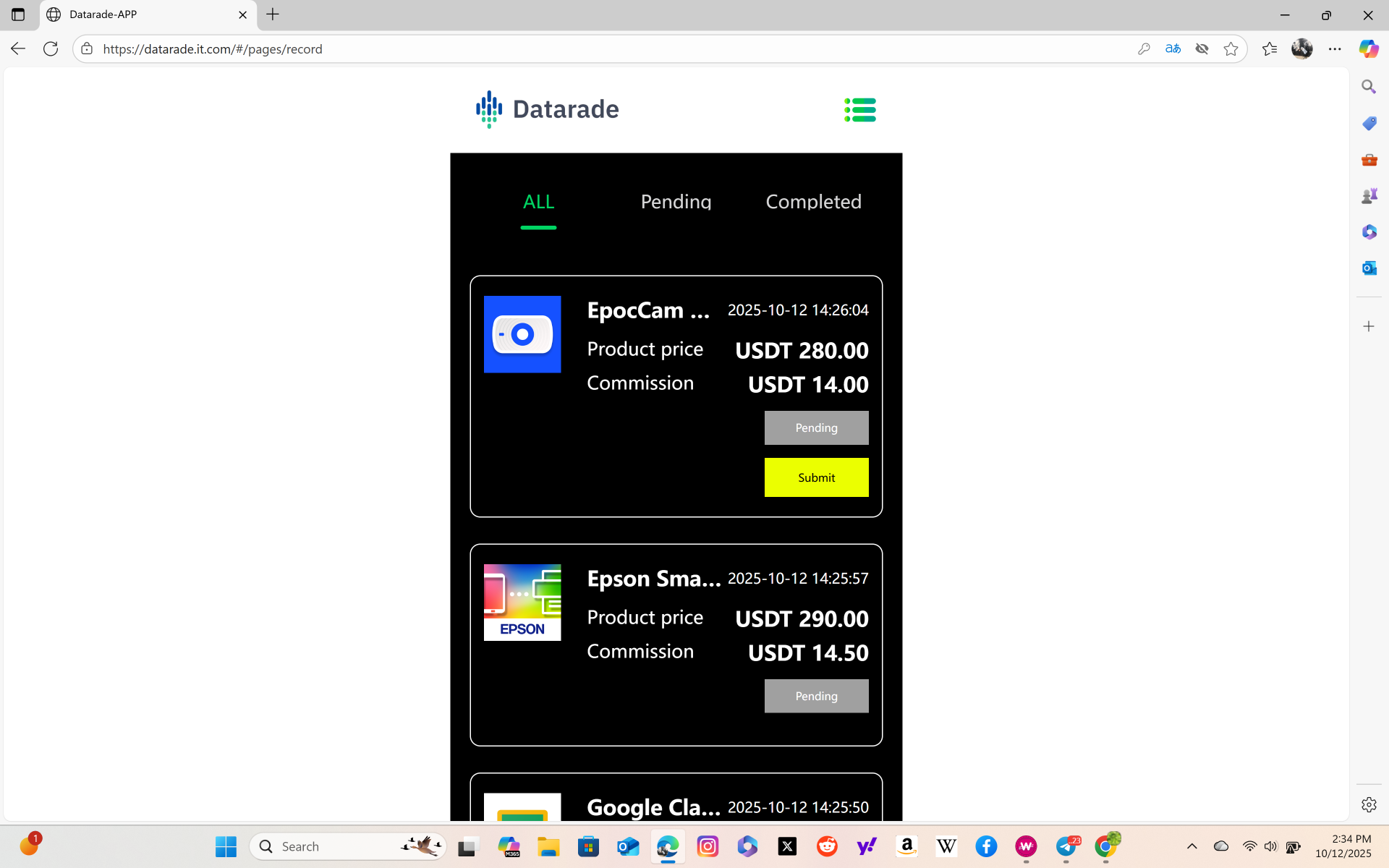Open the Outlook sidebar icon

[1369, 268]
